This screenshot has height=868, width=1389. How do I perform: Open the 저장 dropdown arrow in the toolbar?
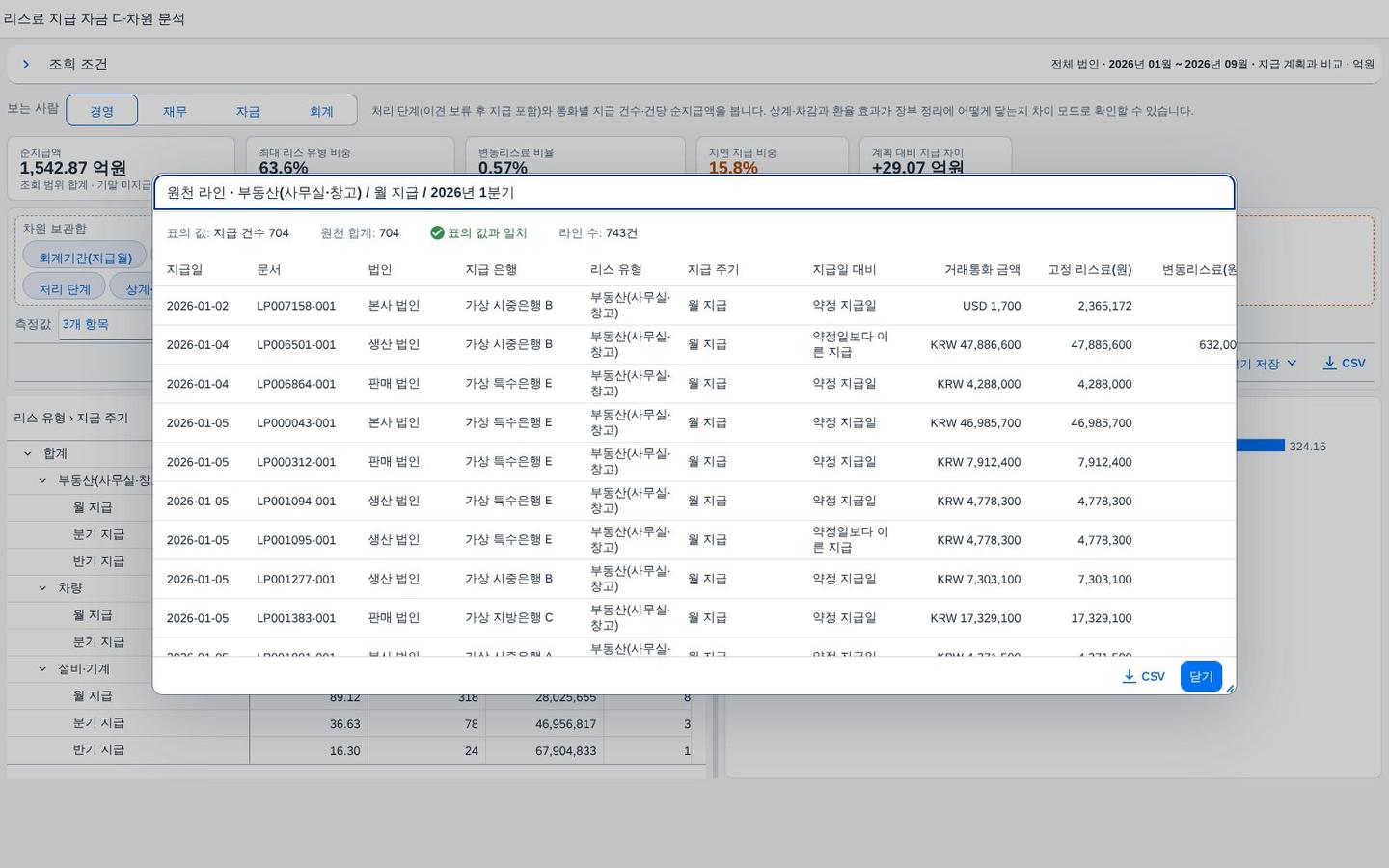(1292, 364)
